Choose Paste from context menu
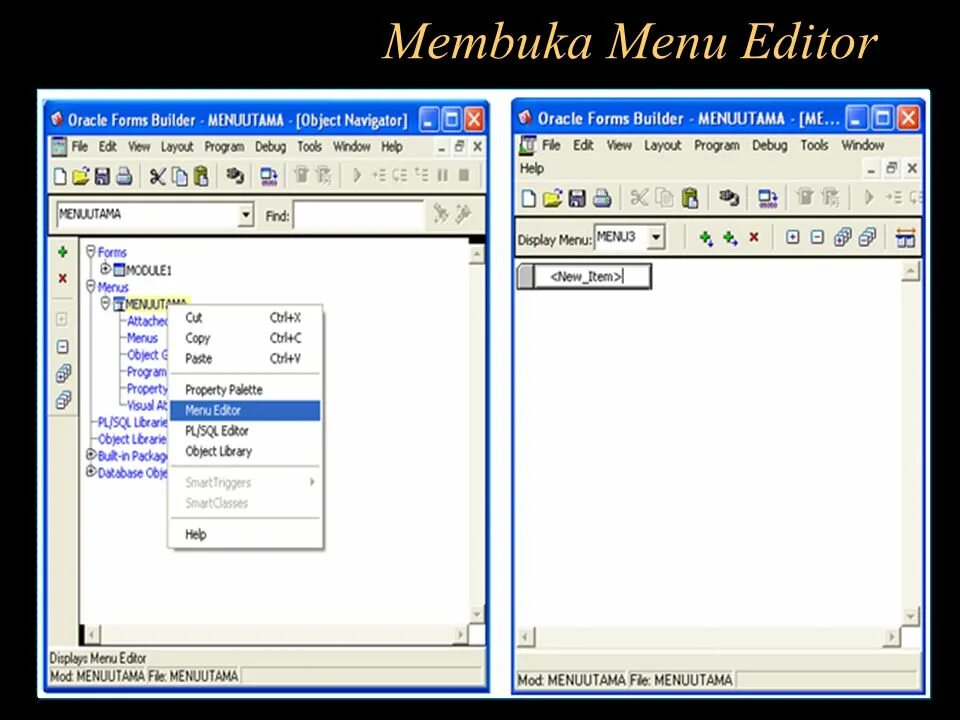The height and width of the screenshot is (720, 960). [x=245, y=359]
